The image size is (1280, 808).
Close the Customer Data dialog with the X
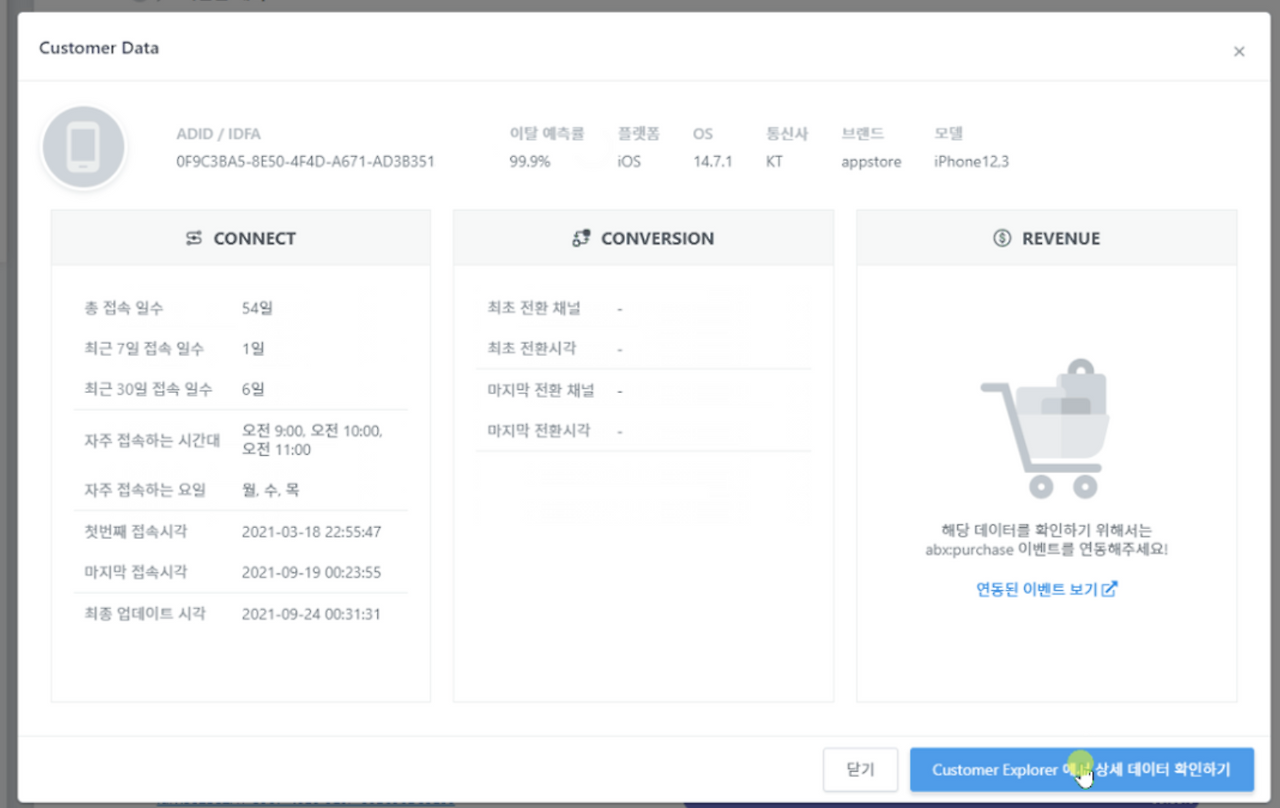click(1239, 51)
